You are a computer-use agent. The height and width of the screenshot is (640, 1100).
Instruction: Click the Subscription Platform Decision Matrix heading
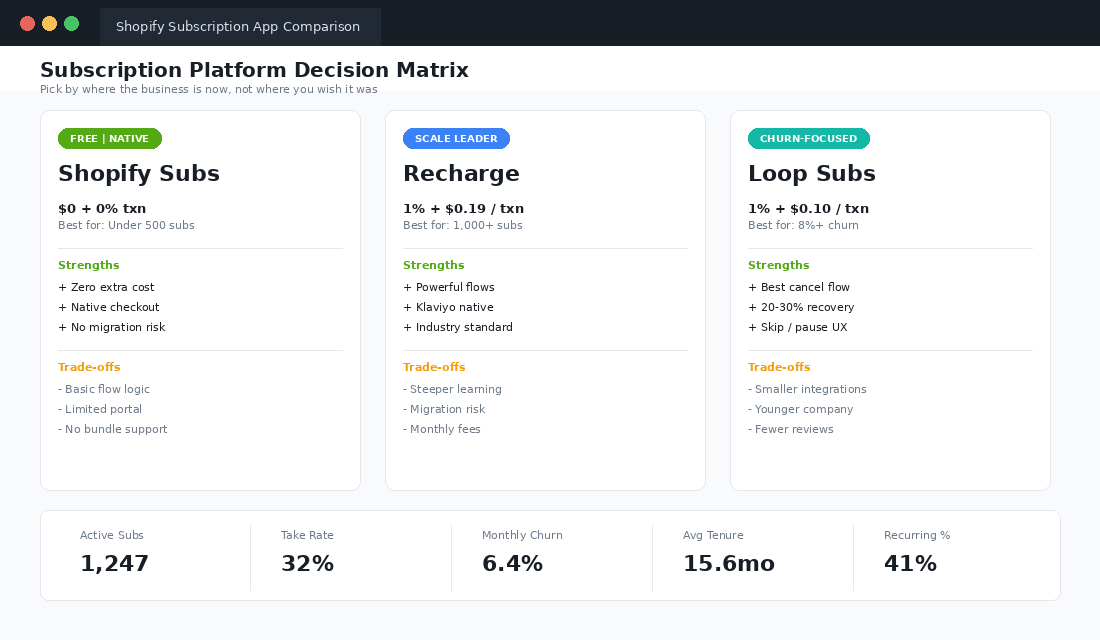click(x=254, y=70)
